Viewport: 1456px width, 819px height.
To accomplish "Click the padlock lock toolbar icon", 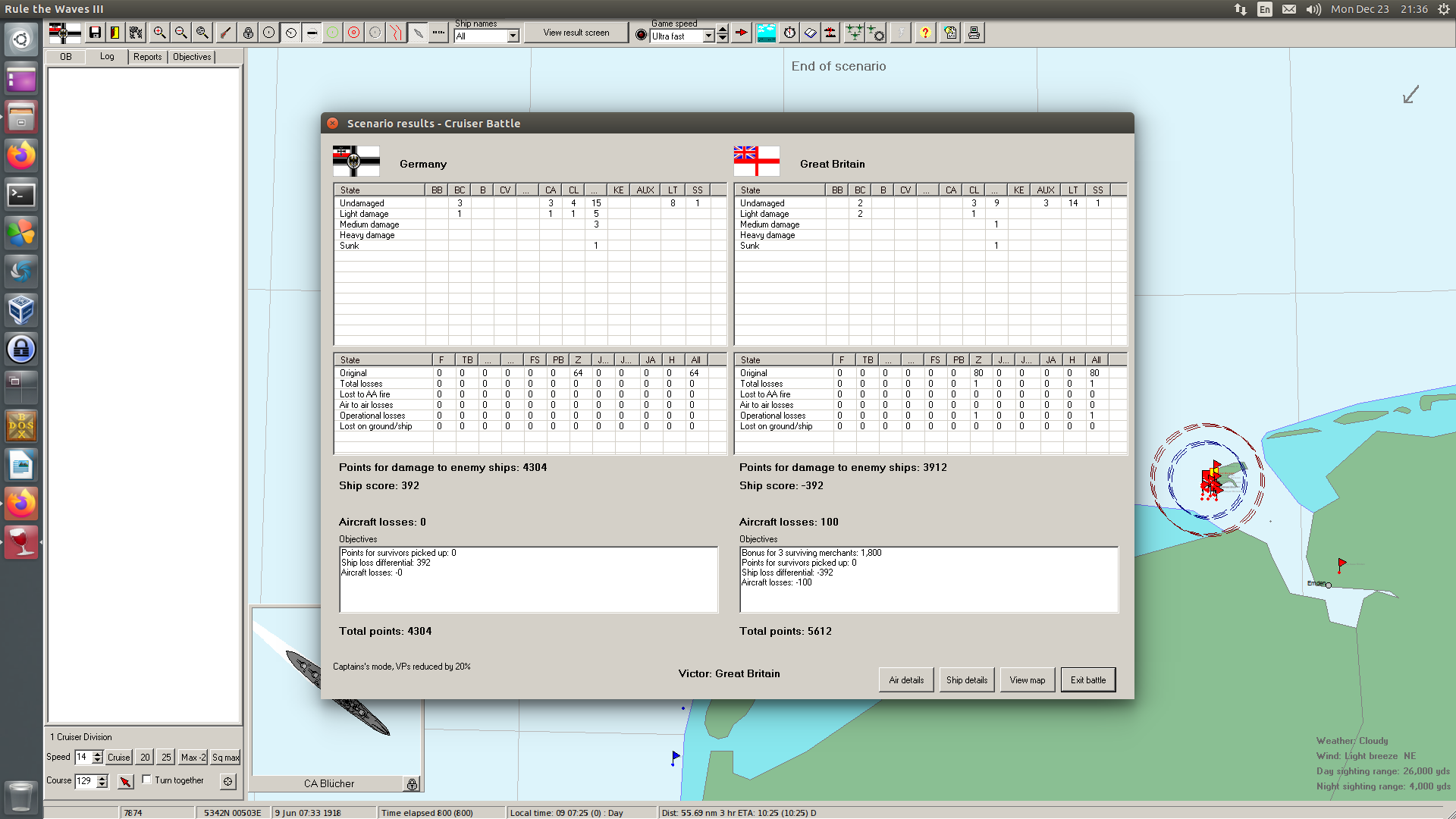I will (248, 33).
